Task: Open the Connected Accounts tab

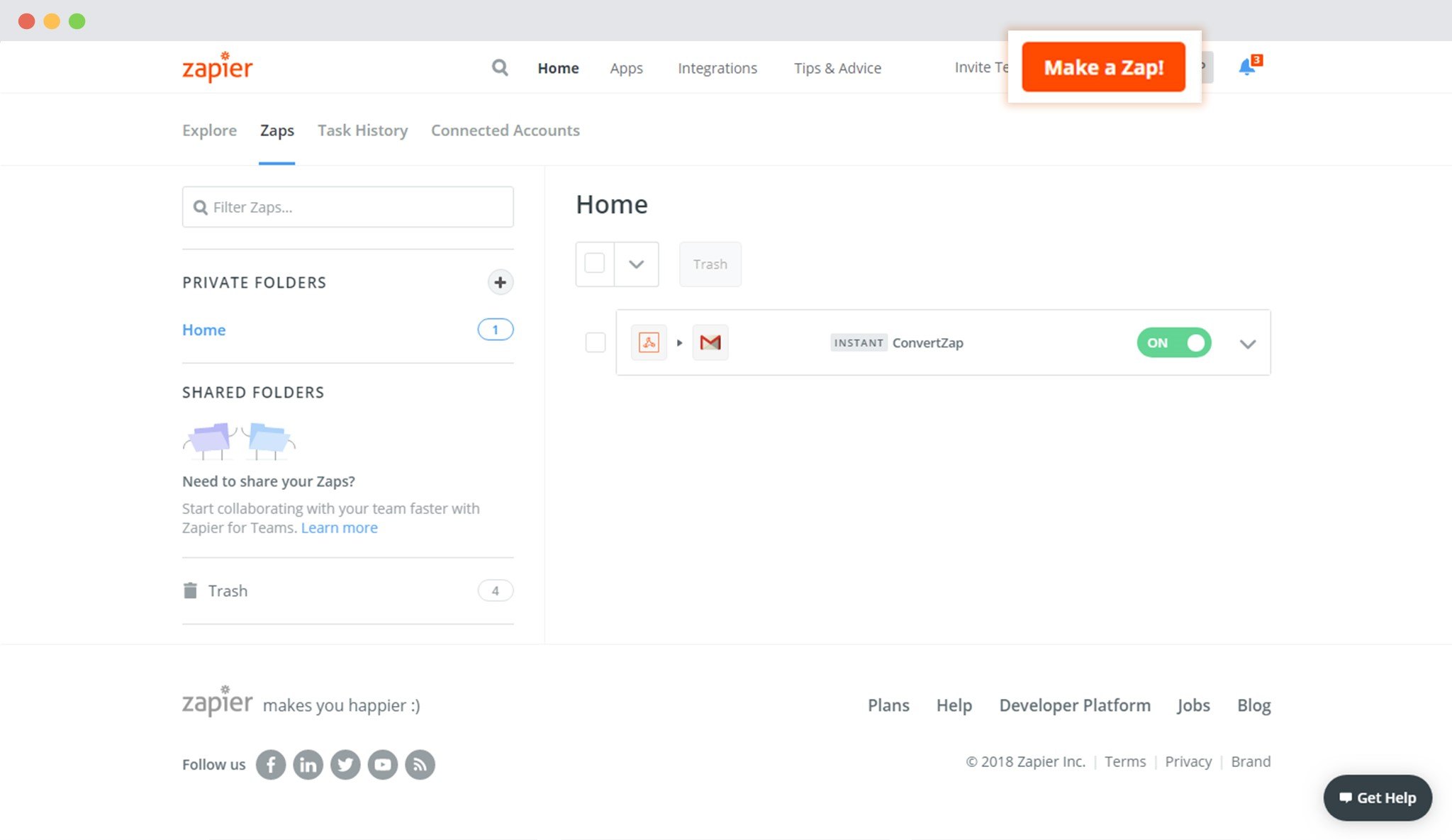Action: click(506, 130)
